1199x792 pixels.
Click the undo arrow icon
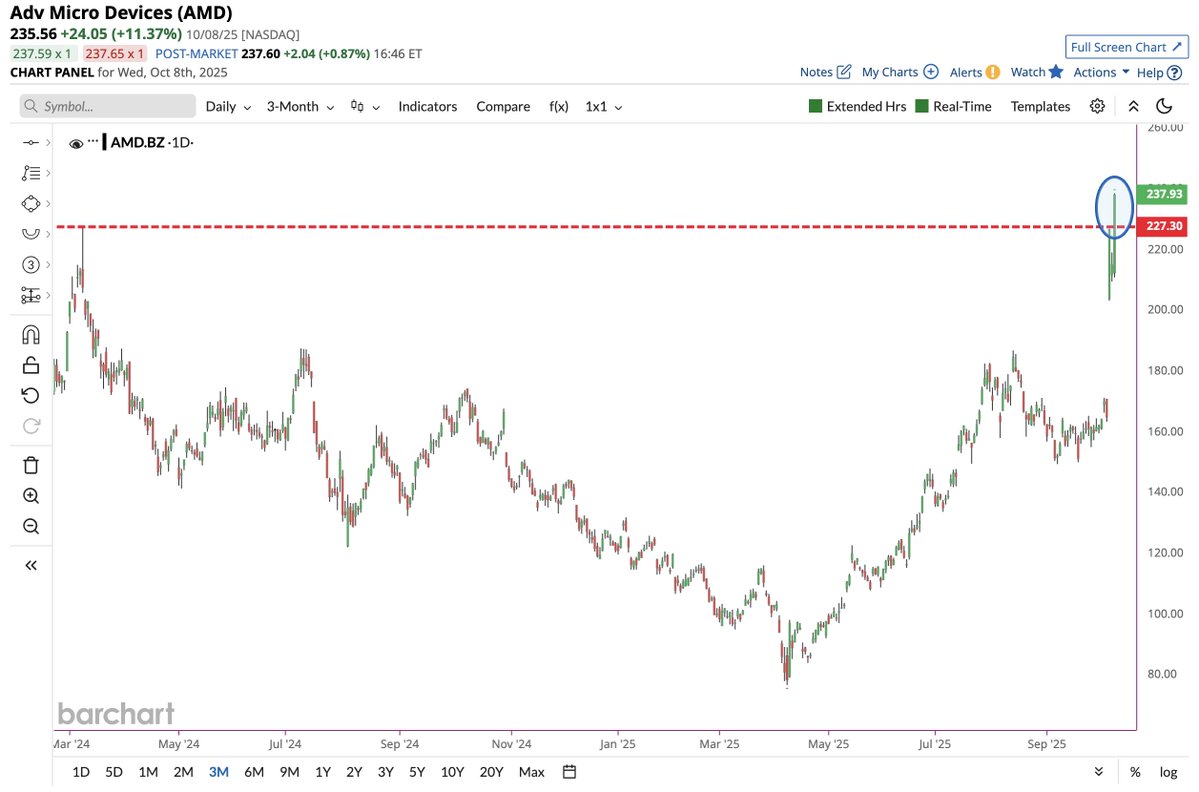tap(31, 395)
